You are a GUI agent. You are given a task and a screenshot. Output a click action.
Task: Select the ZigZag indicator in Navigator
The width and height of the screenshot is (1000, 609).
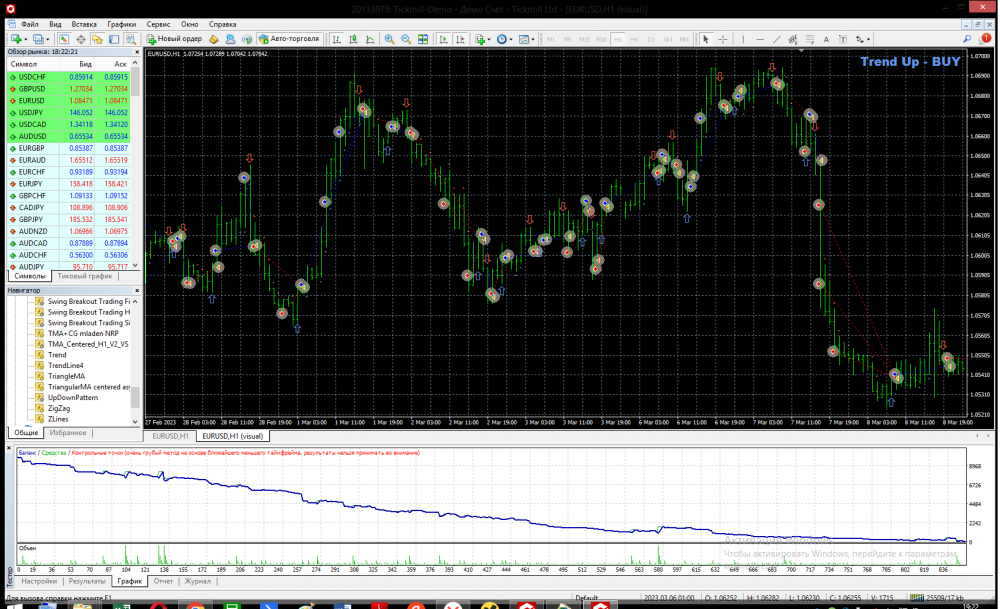tap(59, 408)
